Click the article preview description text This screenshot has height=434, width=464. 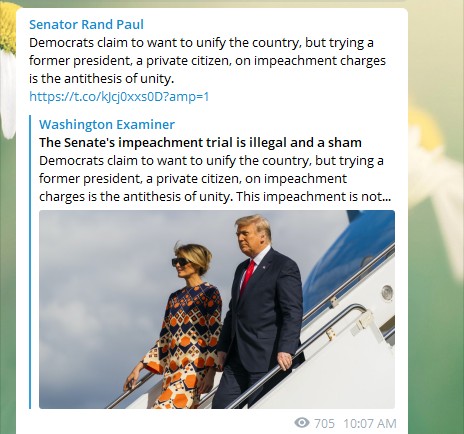[215, 179]
